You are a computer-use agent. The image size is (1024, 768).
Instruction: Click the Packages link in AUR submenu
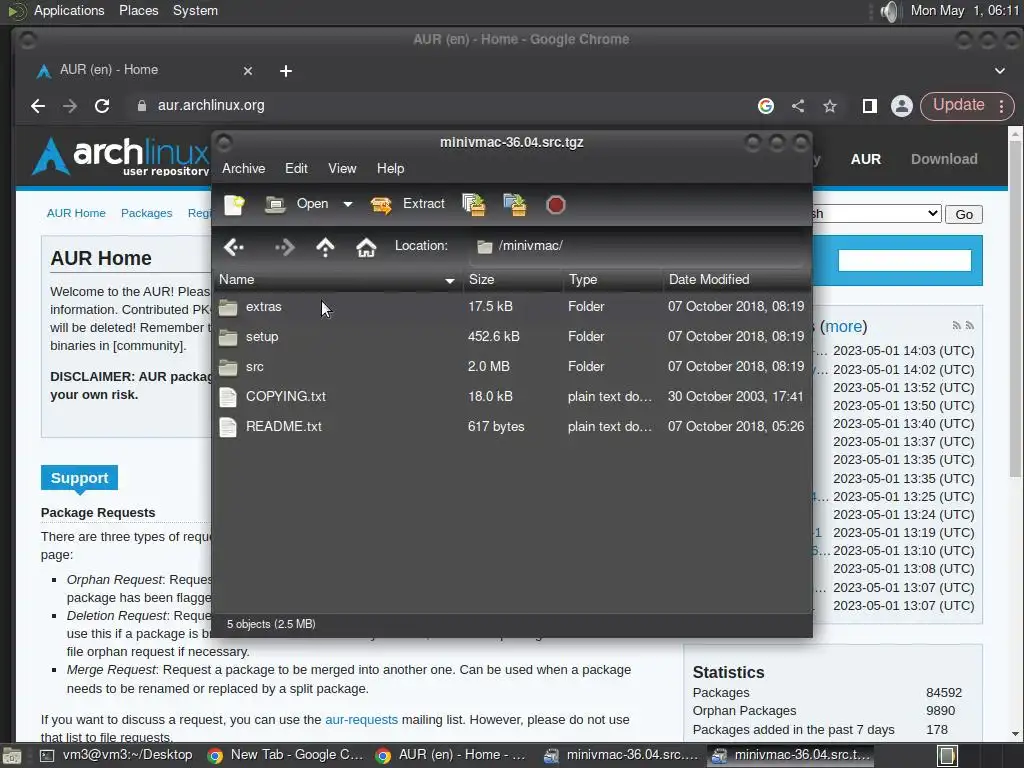146,213
